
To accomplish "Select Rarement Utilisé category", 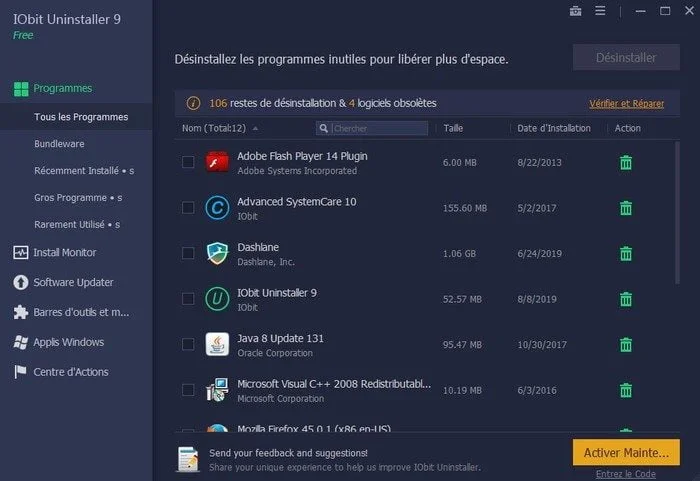I will click(x=77, y=224).
